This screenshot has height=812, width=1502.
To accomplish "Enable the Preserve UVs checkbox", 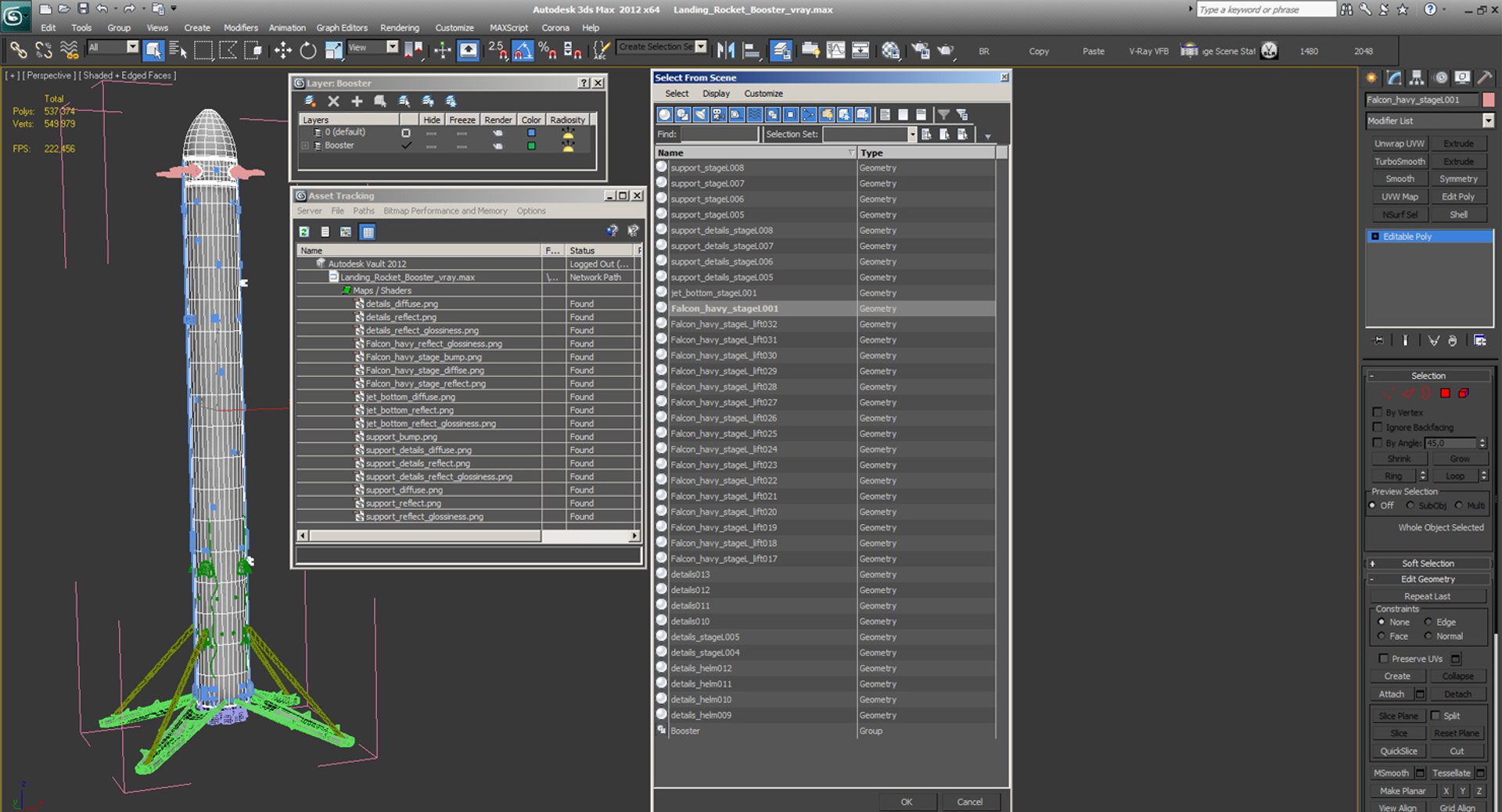I will 1383,659.
